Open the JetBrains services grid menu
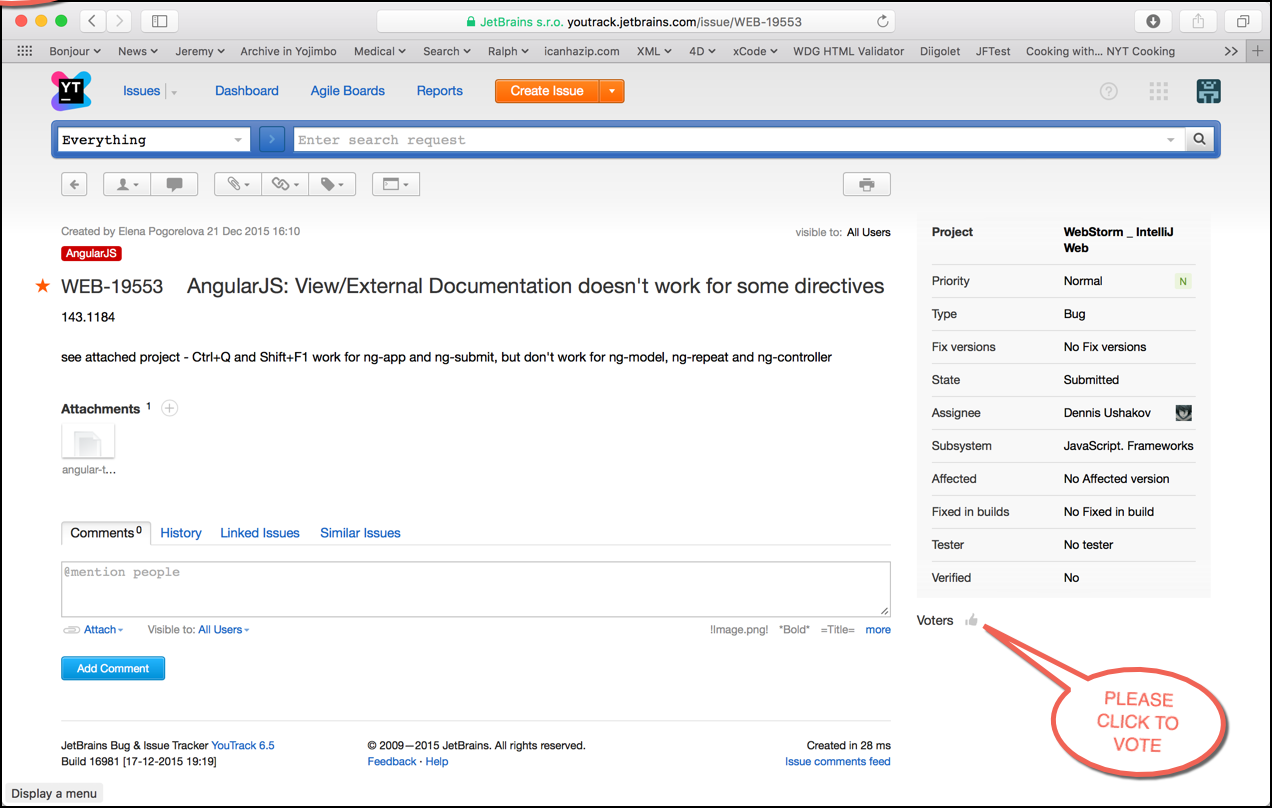This screenshot has width=1272, height=808. (1159, 91)
